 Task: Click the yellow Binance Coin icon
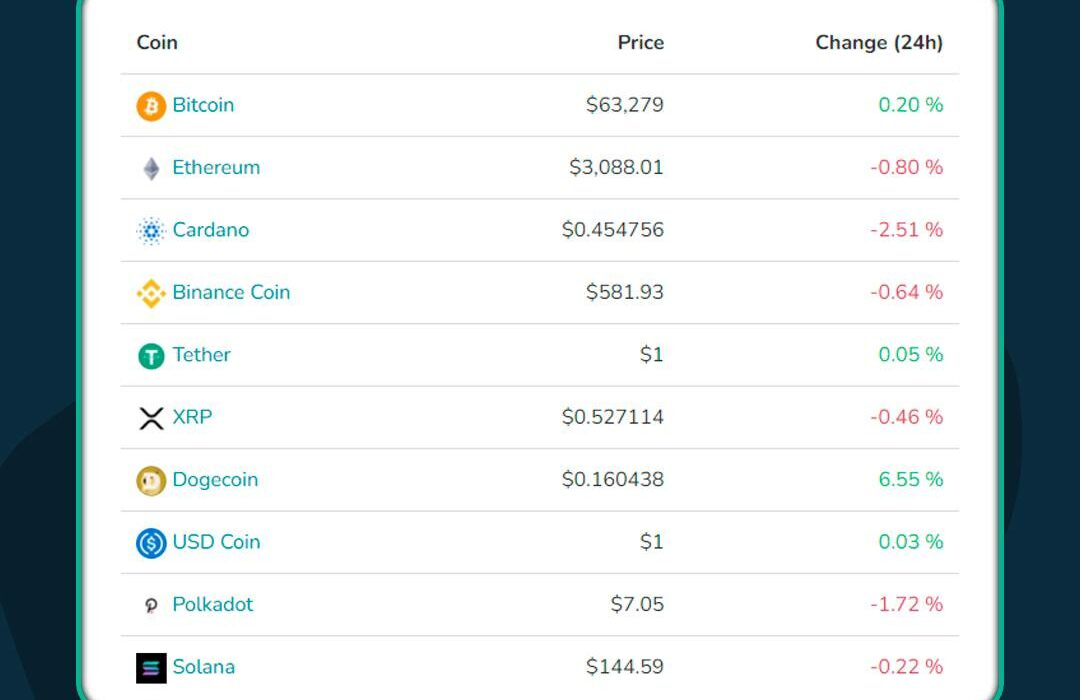(x=151, y=294)
